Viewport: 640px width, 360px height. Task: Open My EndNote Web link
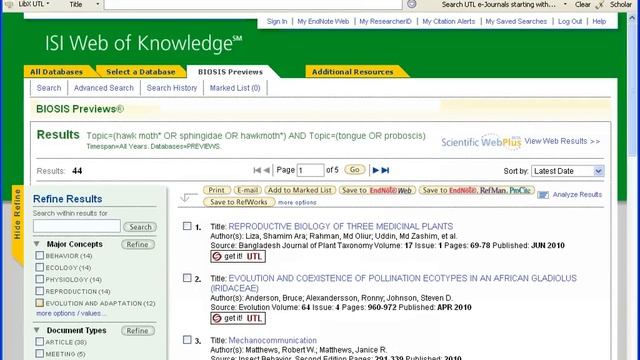tap(323, 21)
